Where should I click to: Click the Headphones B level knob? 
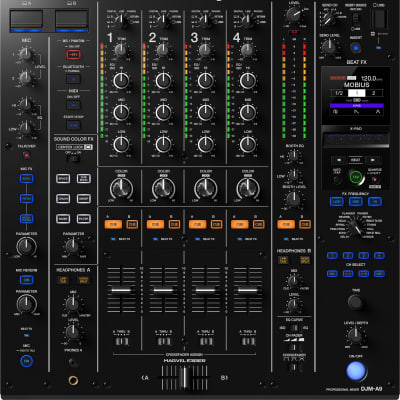click(x=293, y=305)
